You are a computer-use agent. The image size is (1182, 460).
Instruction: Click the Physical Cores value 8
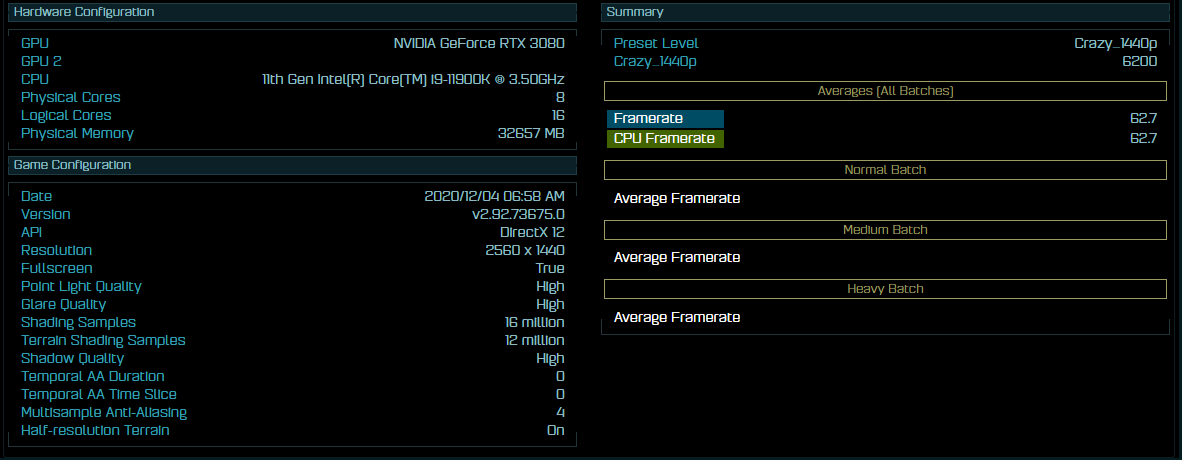click(x=560, y=98)
